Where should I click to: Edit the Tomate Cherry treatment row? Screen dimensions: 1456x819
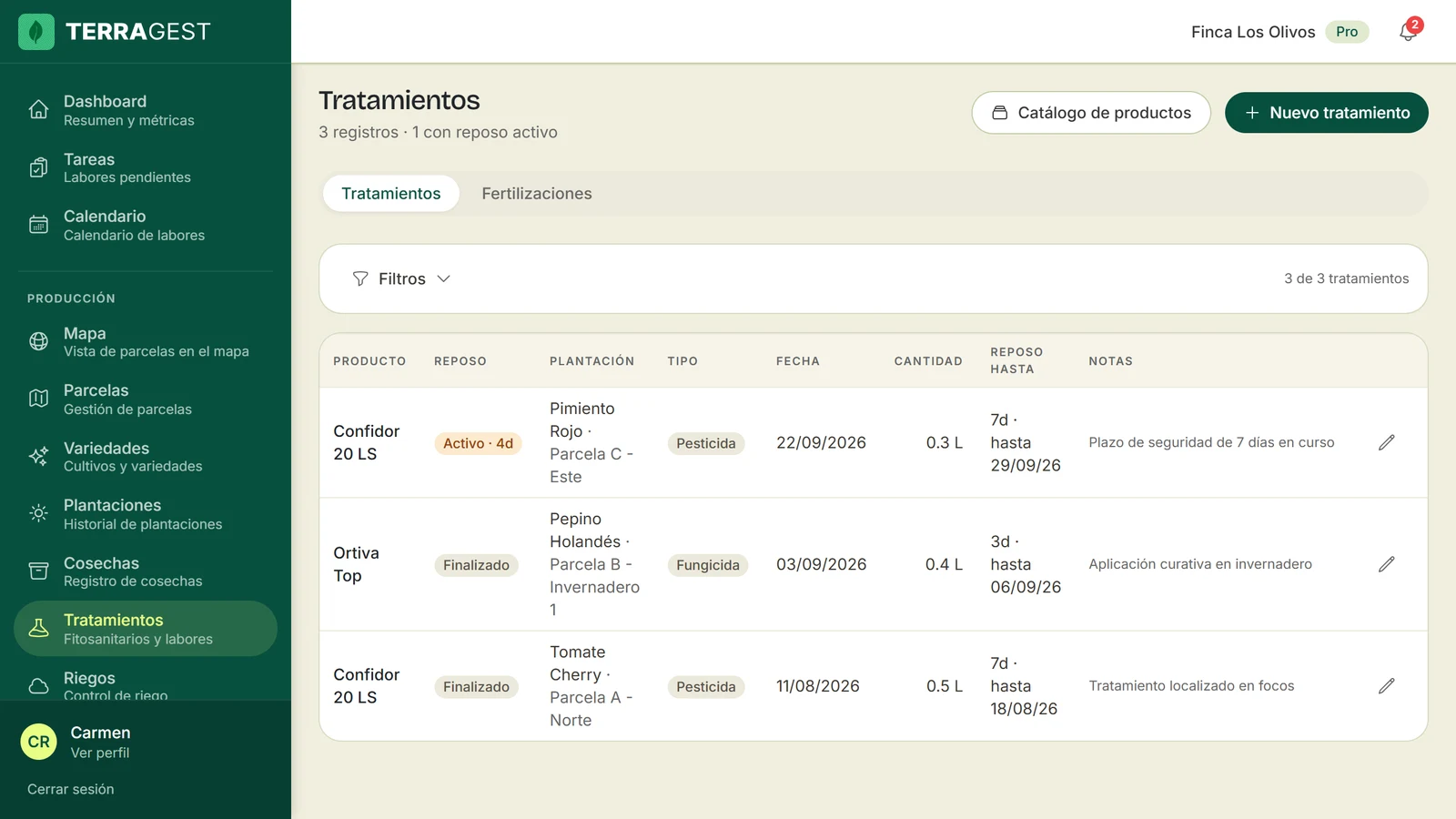point(1386,686)
